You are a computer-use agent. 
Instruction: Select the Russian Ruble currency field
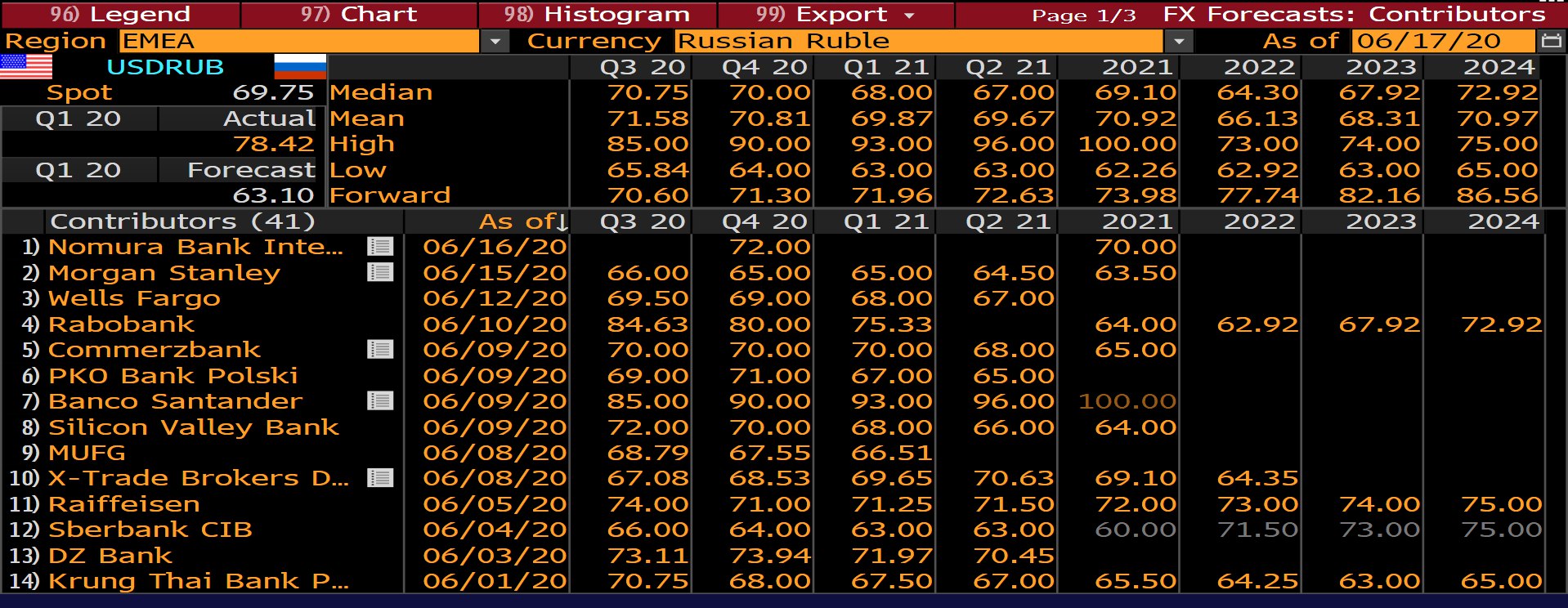point(919,41)
